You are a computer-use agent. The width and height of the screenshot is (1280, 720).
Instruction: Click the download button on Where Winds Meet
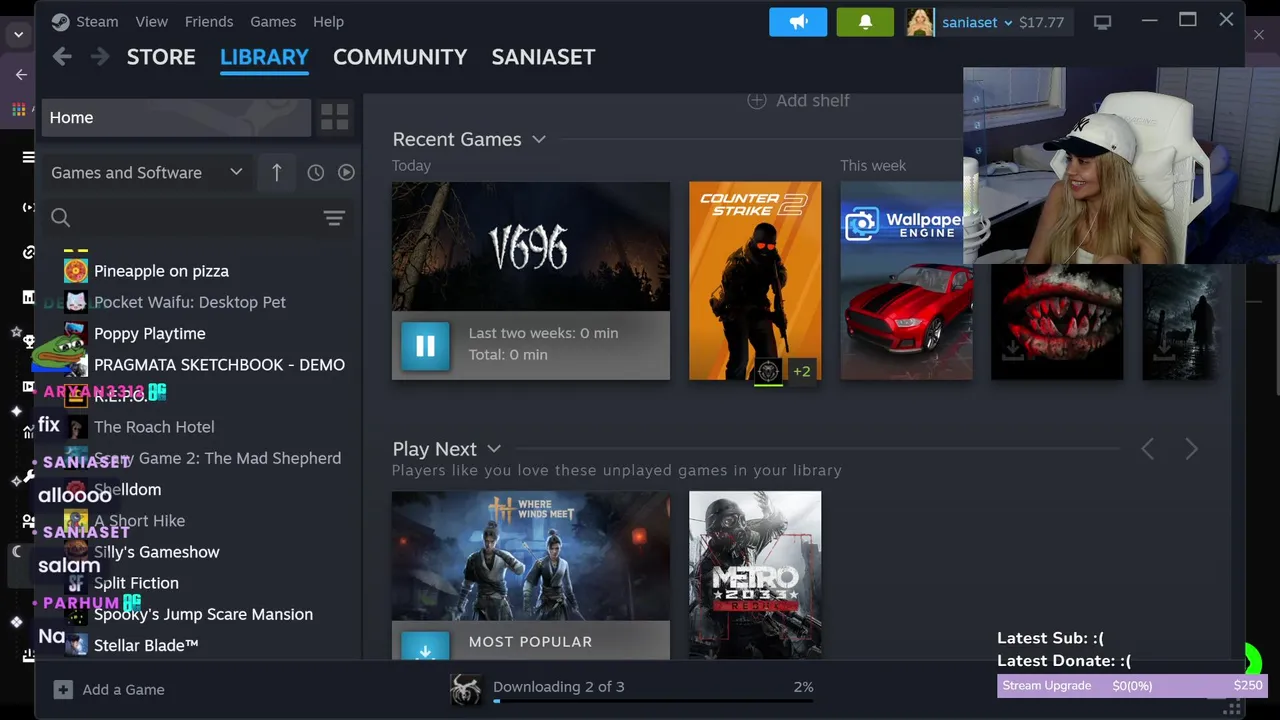click(425, 645)
